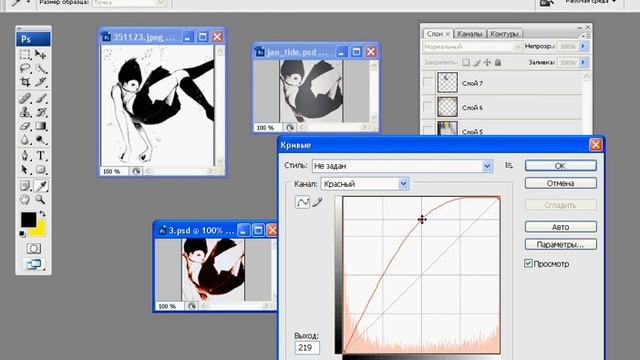Select the Gradient tool
This screenshot has height=360, width=640.
40,126
